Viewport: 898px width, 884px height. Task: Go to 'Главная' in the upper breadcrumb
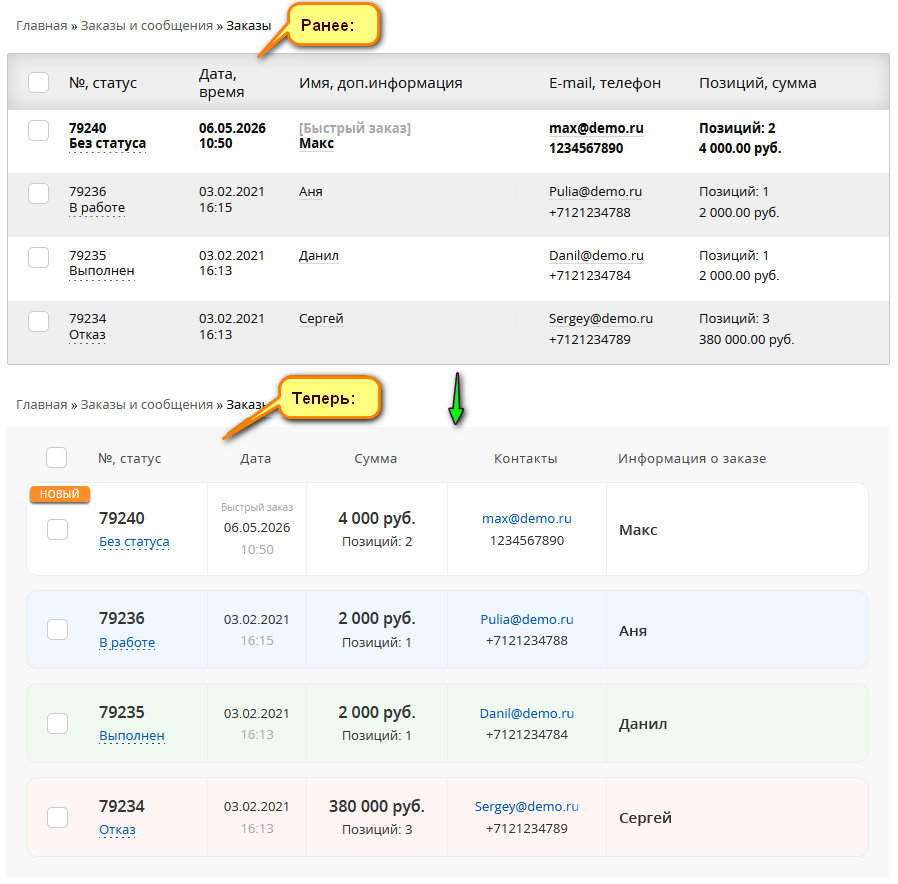pyautogui.click(x=41, y=26)
